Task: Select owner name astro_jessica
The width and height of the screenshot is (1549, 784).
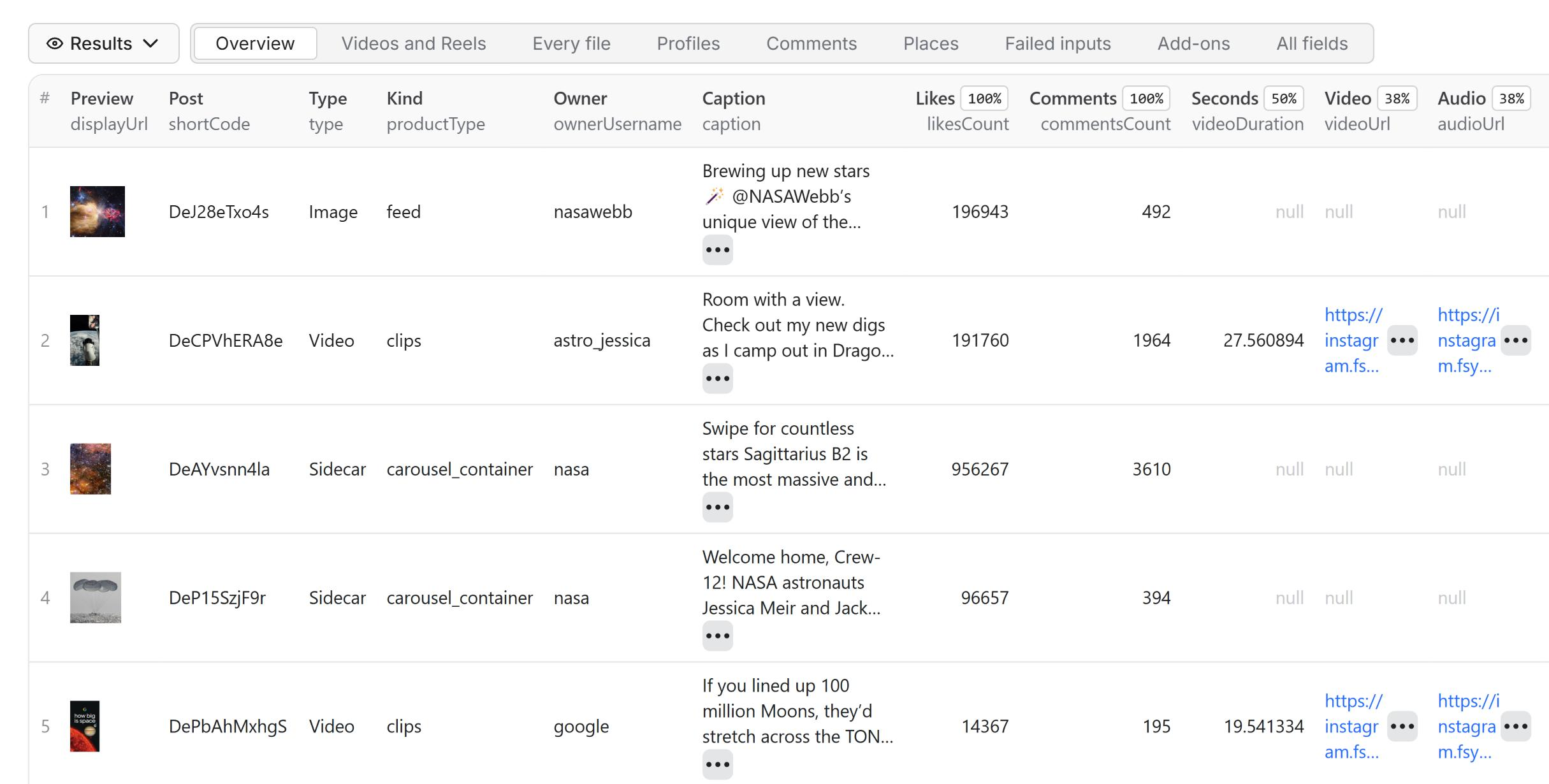Action: [602, 340]
